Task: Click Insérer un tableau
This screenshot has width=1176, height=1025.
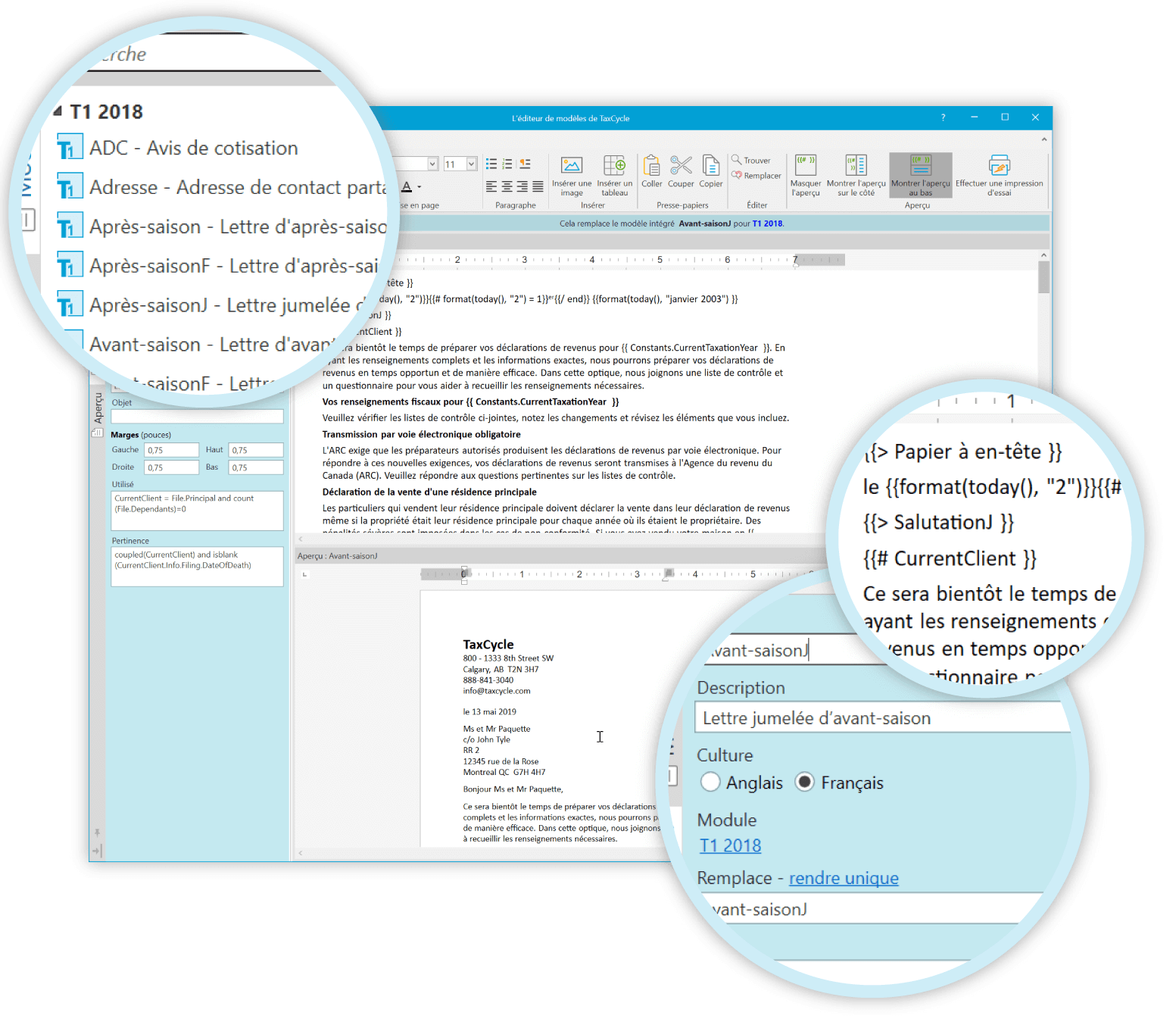Action: point(614,176)
